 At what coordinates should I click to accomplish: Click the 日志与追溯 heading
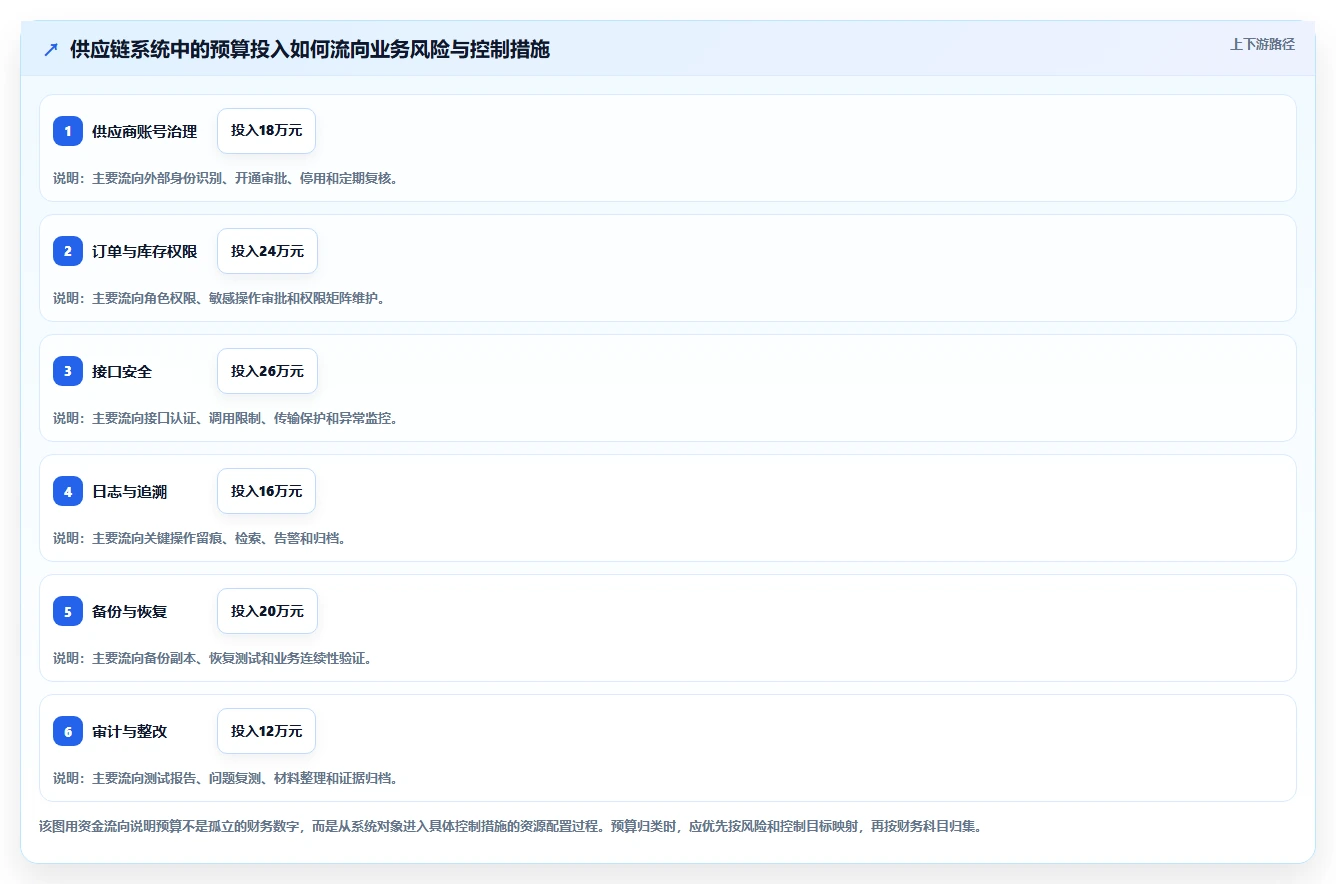(130, 491)
